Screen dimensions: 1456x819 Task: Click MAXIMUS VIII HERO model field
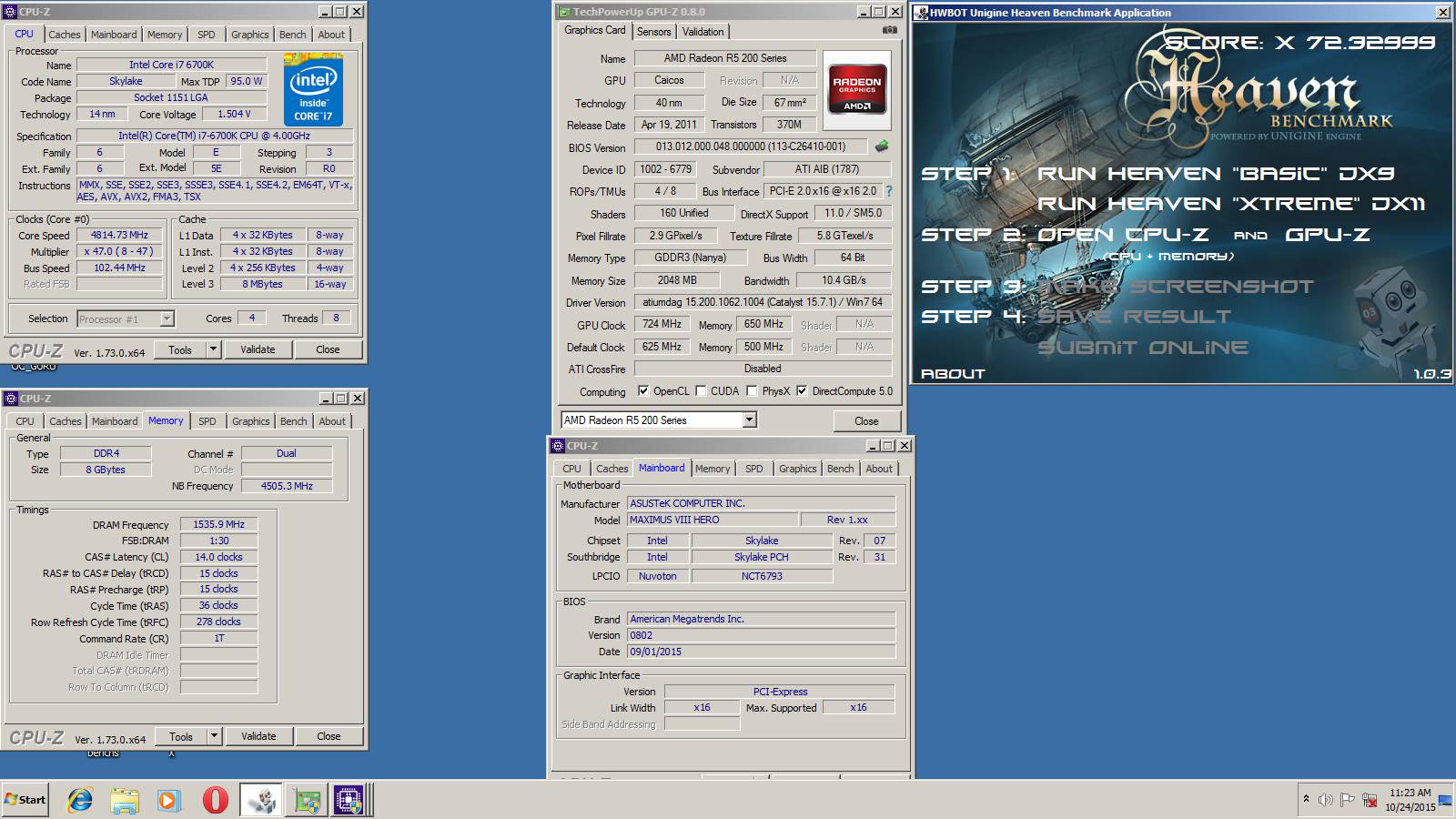click(x=713, y=520)
